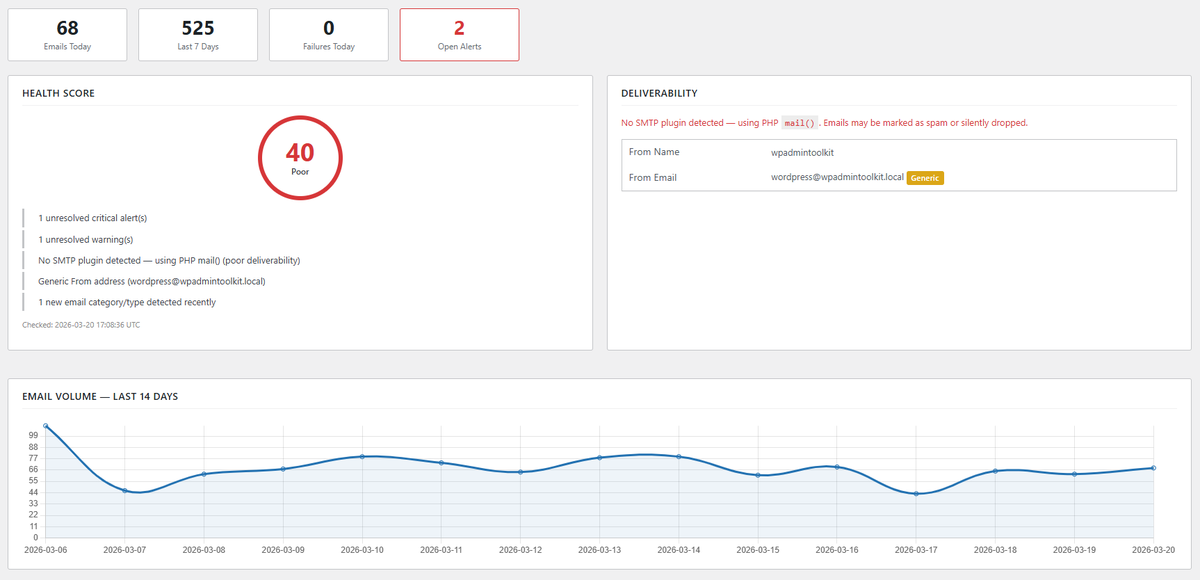
Task: Click the wordpress@wpadmintoolkit.local From Email value
Action: 838,178
